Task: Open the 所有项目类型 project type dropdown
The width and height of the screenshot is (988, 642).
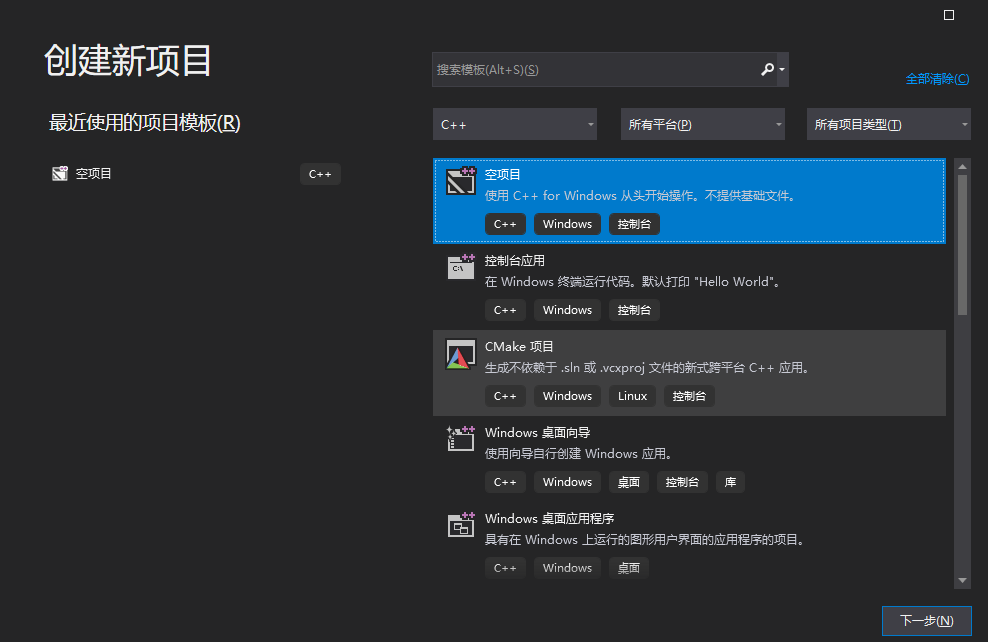Action: [888, 124]
